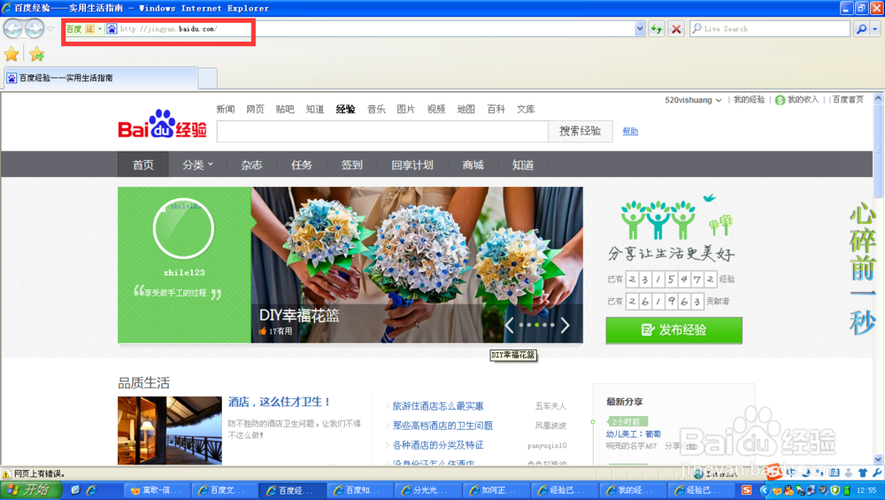Click the 发布经验 green publish button

[674, 330]
